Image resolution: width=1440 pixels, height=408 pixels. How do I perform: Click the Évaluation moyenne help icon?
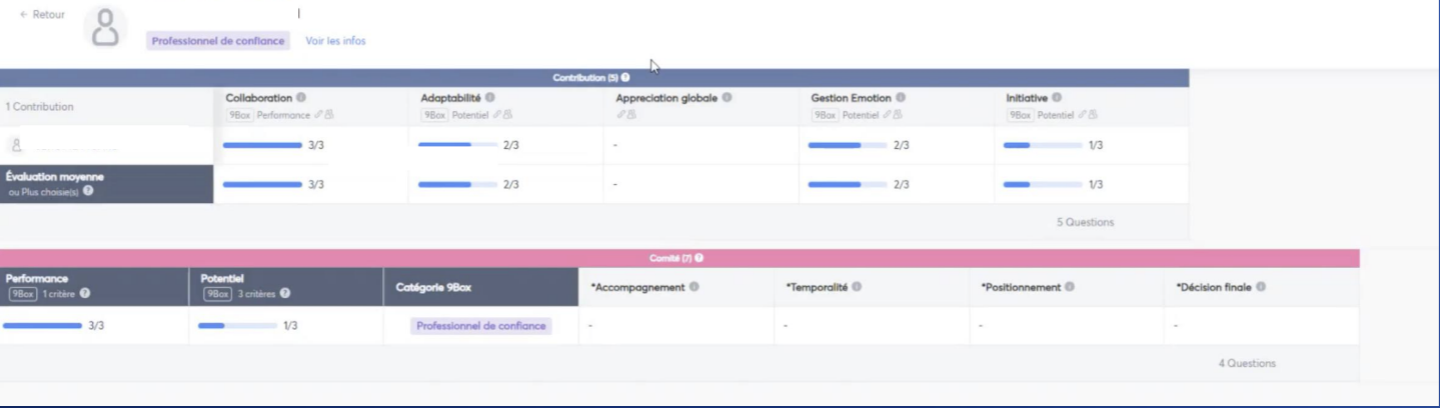[x=88, y=191]
